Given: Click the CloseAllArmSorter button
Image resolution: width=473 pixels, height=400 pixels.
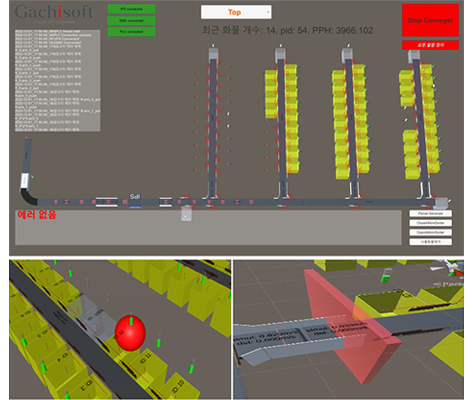Looking at the screenshot, I should tap(430, 223).
